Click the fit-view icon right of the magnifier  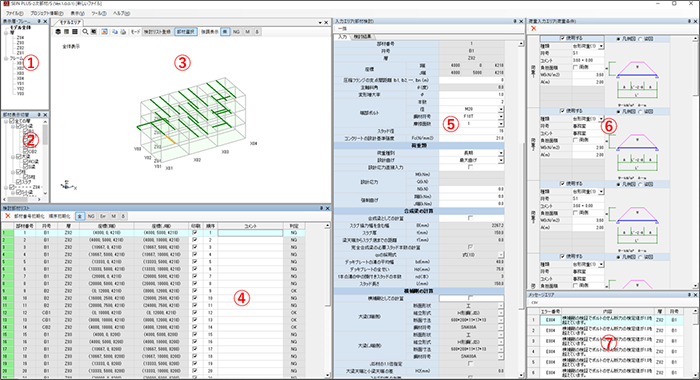click(93, 32)
